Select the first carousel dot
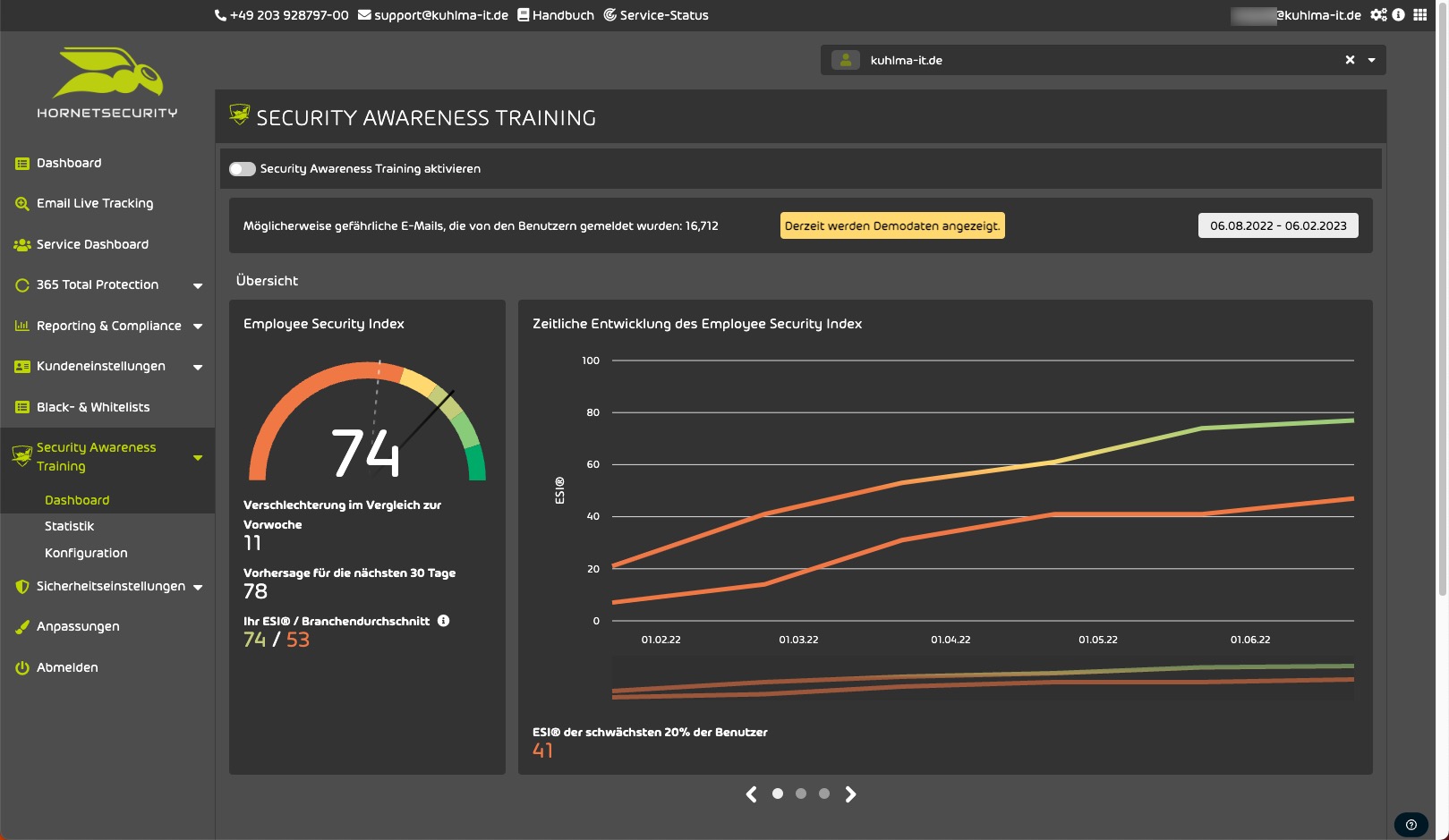The width and height of the screenshot is (1449, 840). pos(778,793)
